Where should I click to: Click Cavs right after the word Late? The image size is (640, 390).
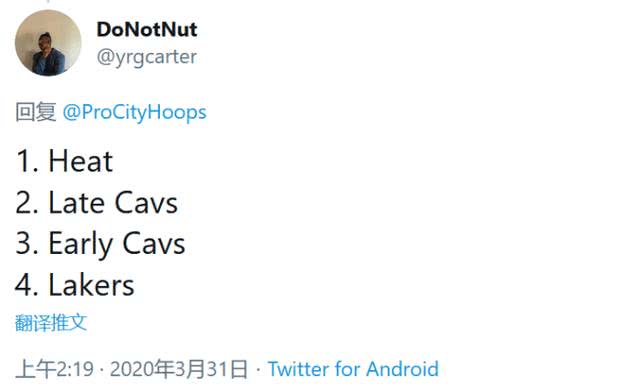click(x=146, y=203)
